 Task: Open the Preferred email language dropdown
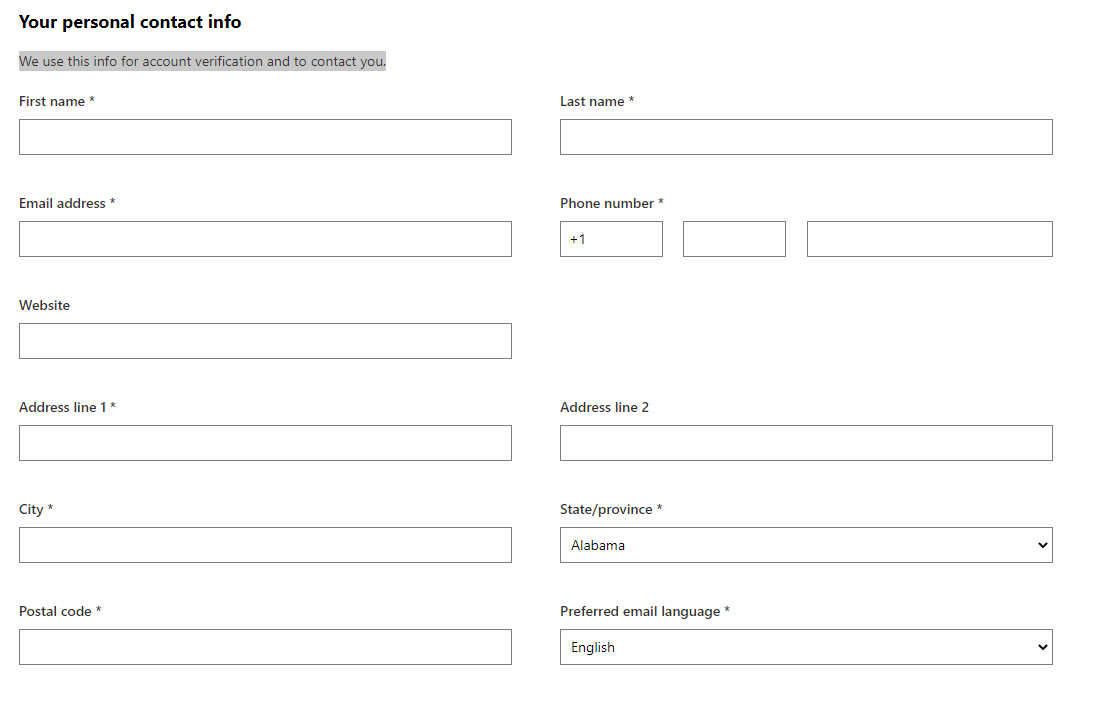(805, 647)
